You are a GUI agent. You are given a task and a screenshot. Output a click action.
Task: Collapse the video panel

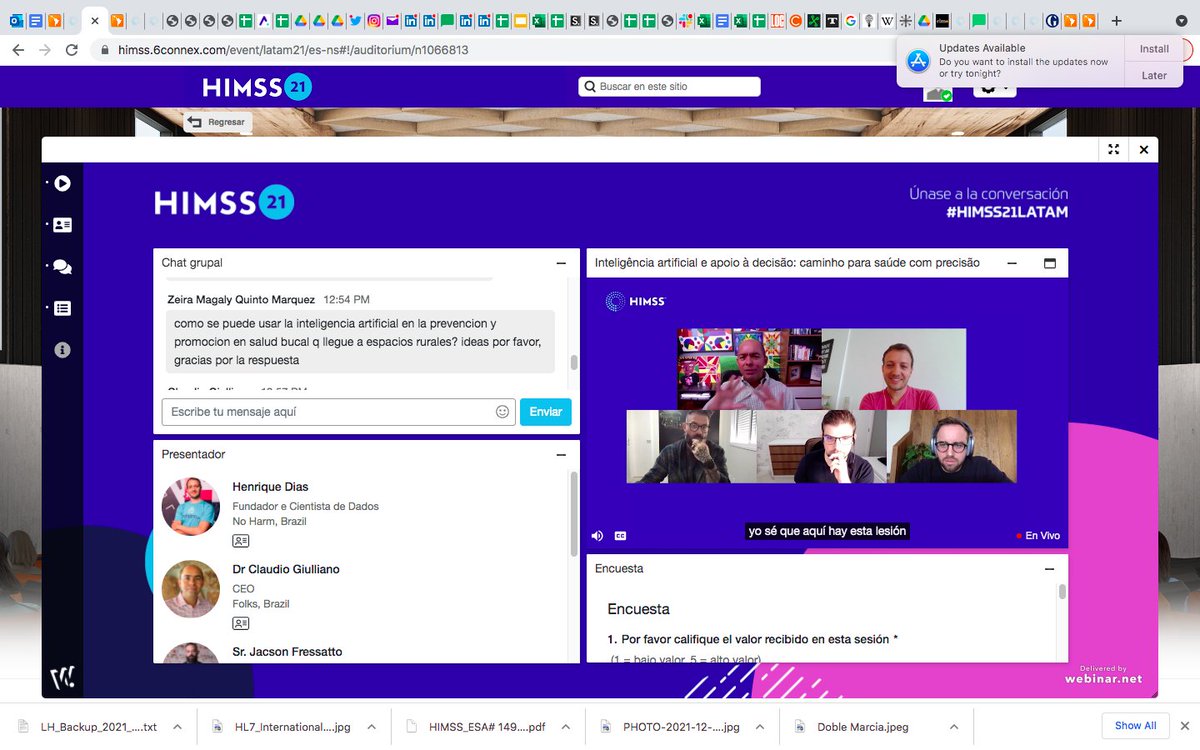pyautogui.click(x=1012, y=263)
